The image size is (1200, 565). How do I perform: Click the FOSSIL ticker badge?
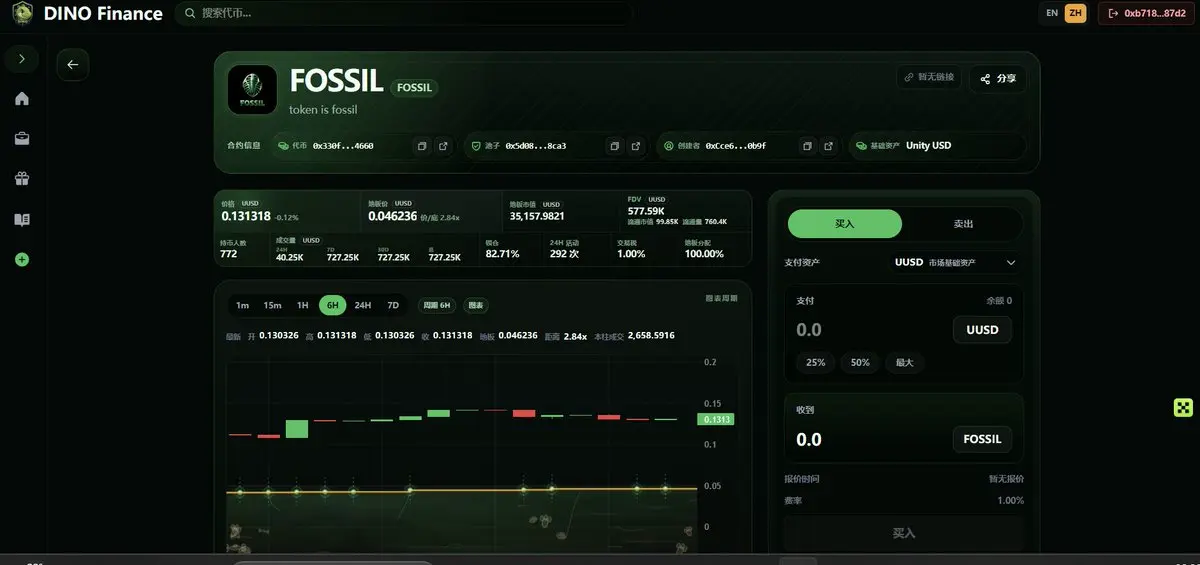click(x=414, y=88)
